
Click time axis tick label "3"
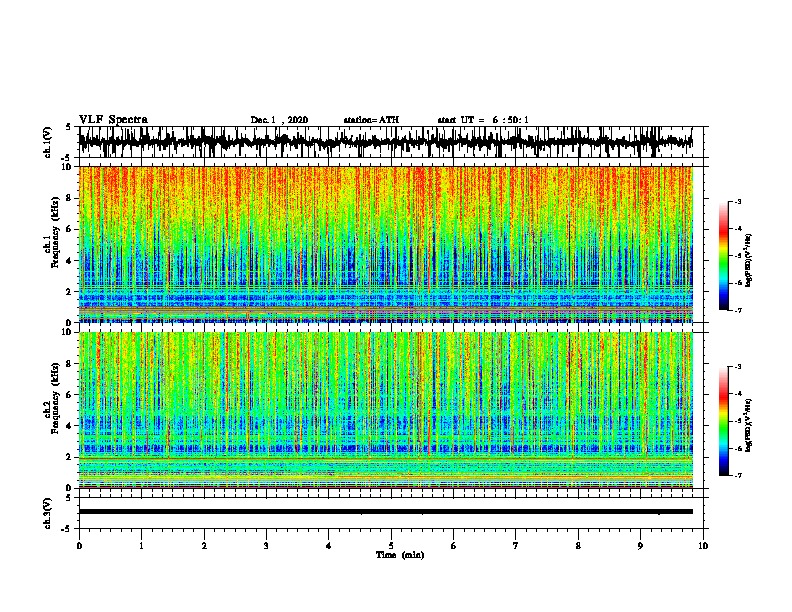[x=266, y=546]
